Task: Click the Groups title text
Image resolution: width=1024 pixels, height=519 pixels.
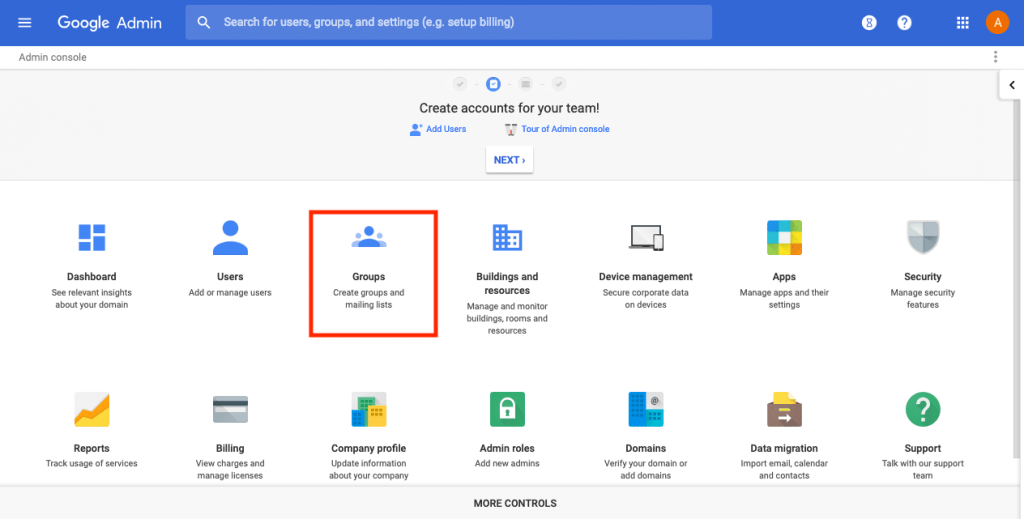Action: (368, 277)
